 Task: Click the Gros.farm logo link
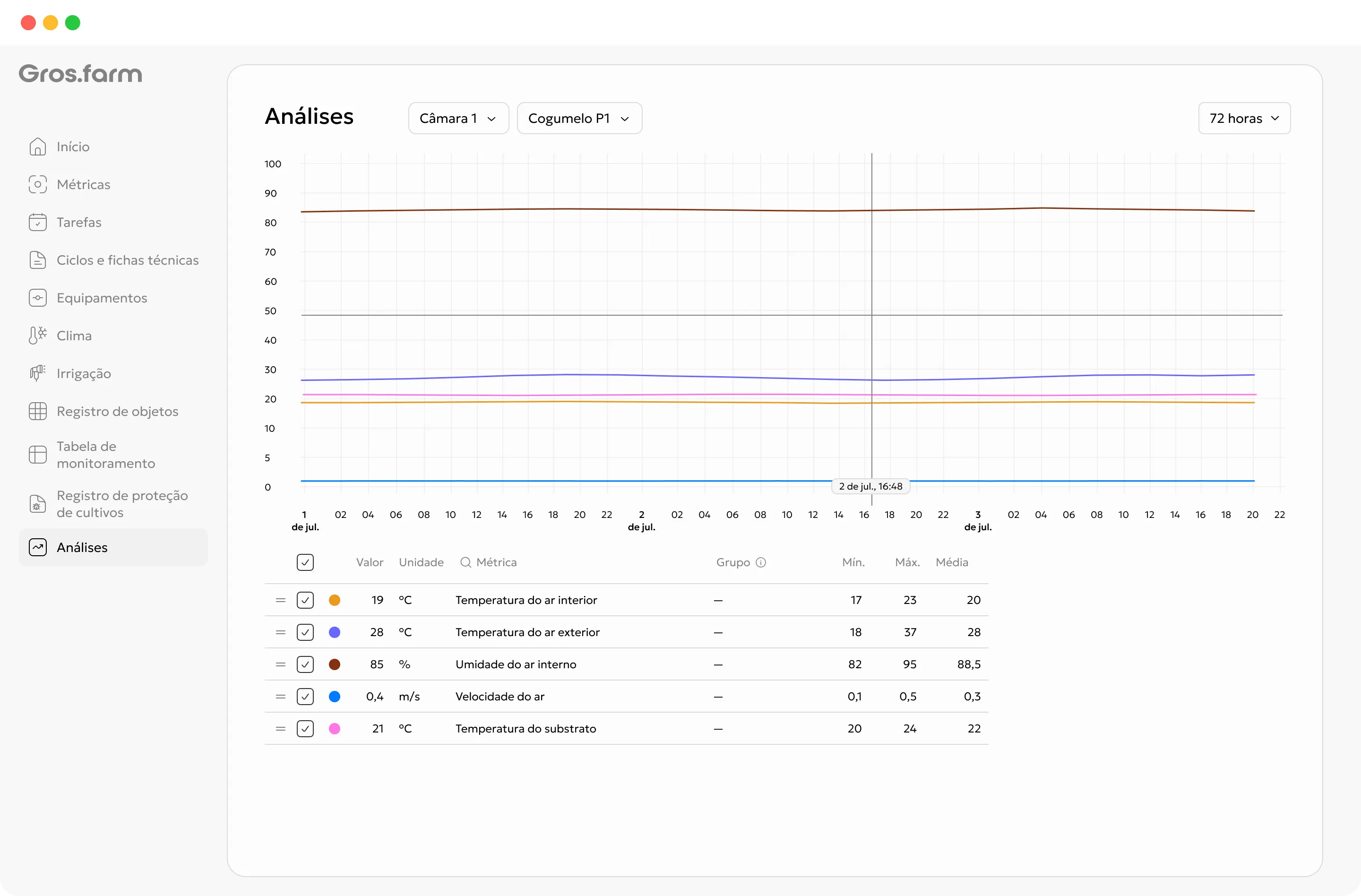[x=81, y=74]
